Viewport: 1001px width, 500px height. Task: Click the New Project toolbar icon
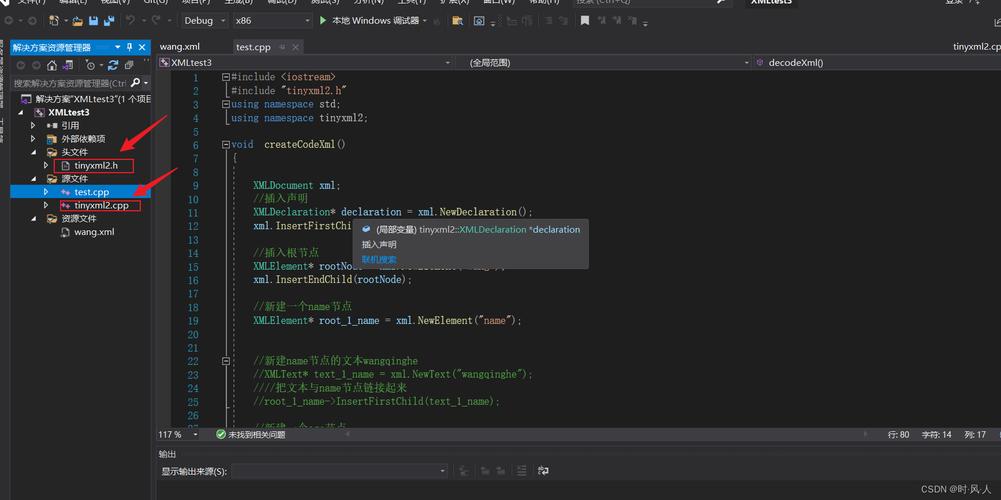(54, 20)
